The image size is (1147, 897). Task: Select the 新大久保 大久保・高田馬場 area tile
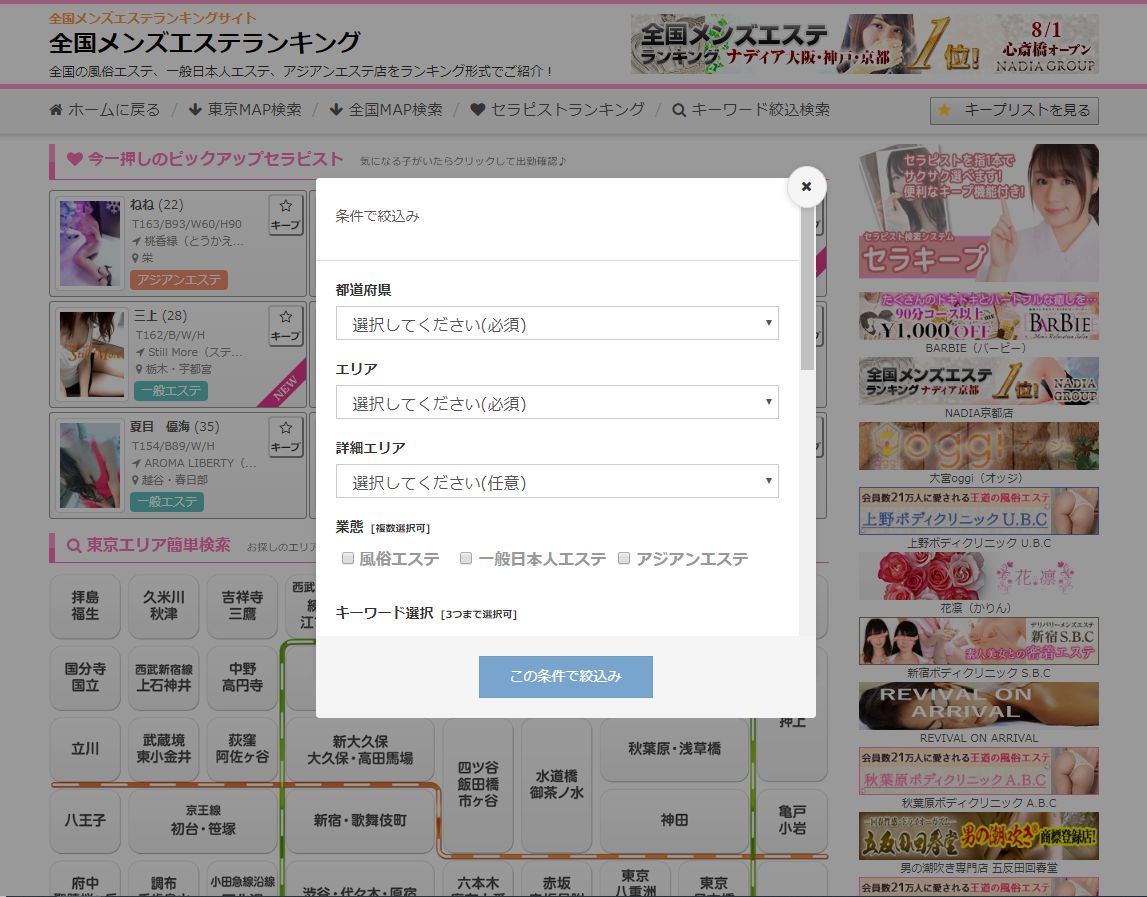pos(360,750)
